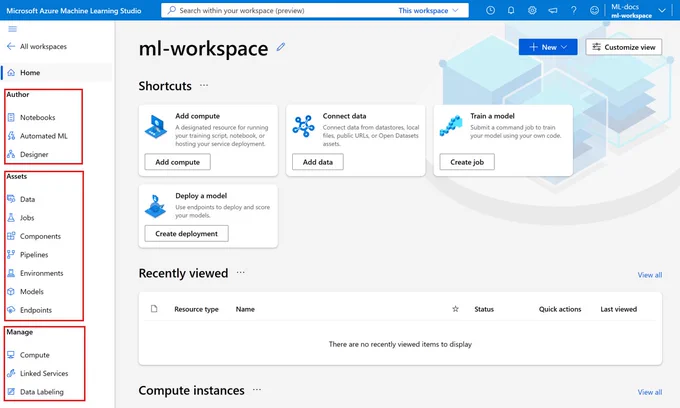Click the Models cube icon

(x=11, y=291)
